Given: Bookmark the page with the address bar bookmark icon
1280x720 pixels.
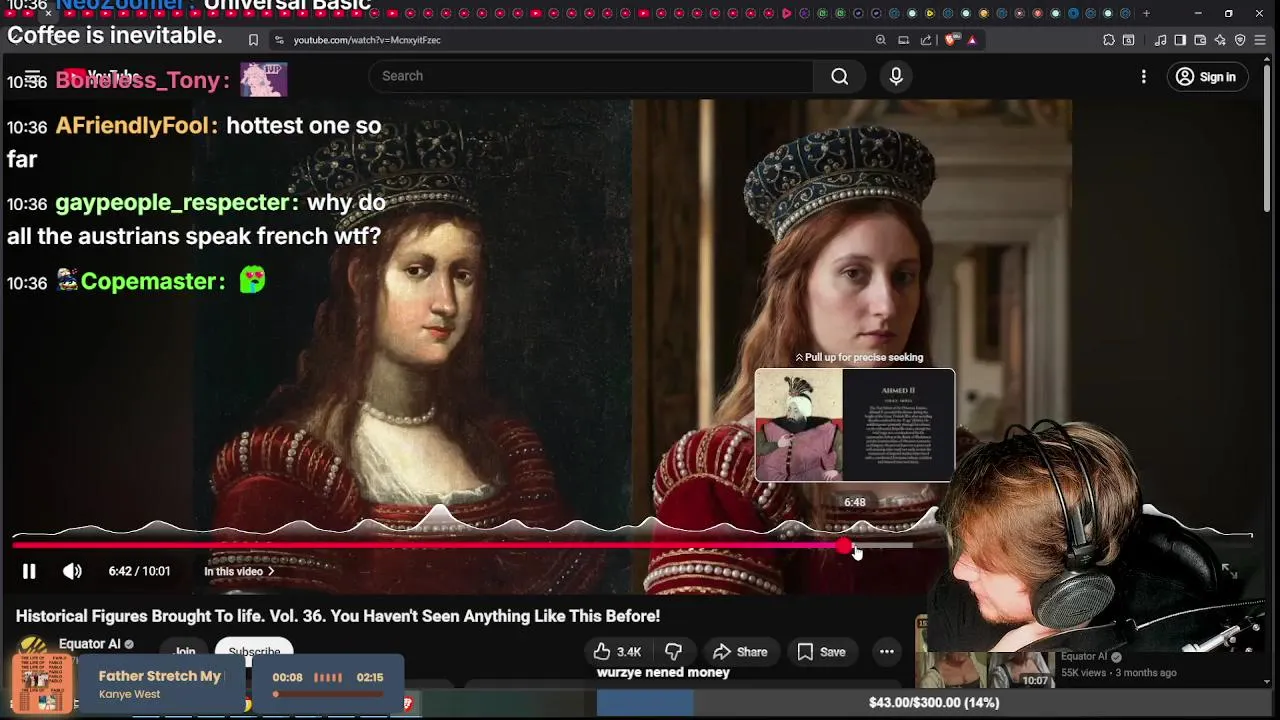Looking at the screenshot, I should 253,40.
